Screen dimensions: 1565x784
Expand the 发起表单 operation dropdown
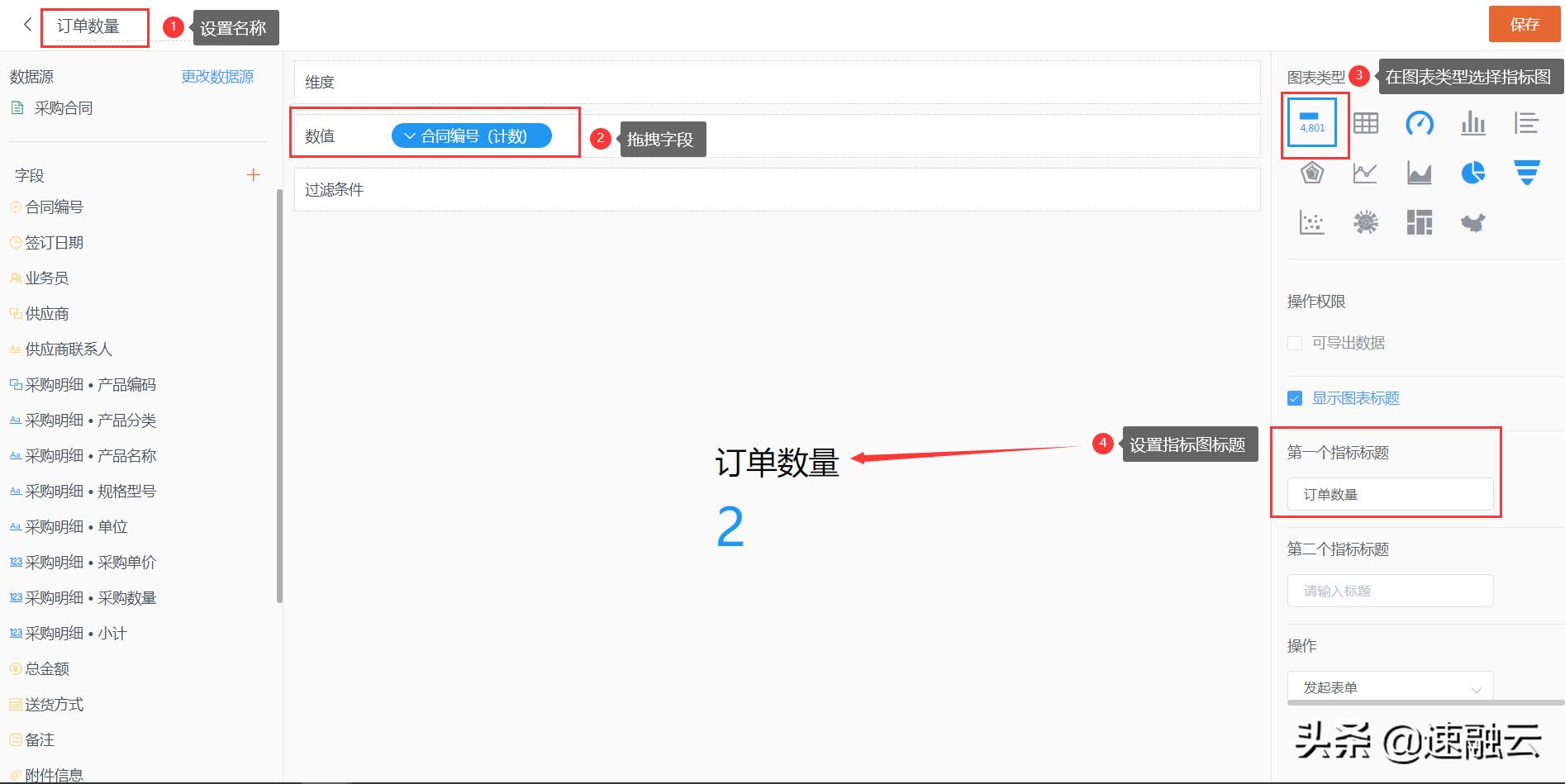click(x=1391, y=687)
